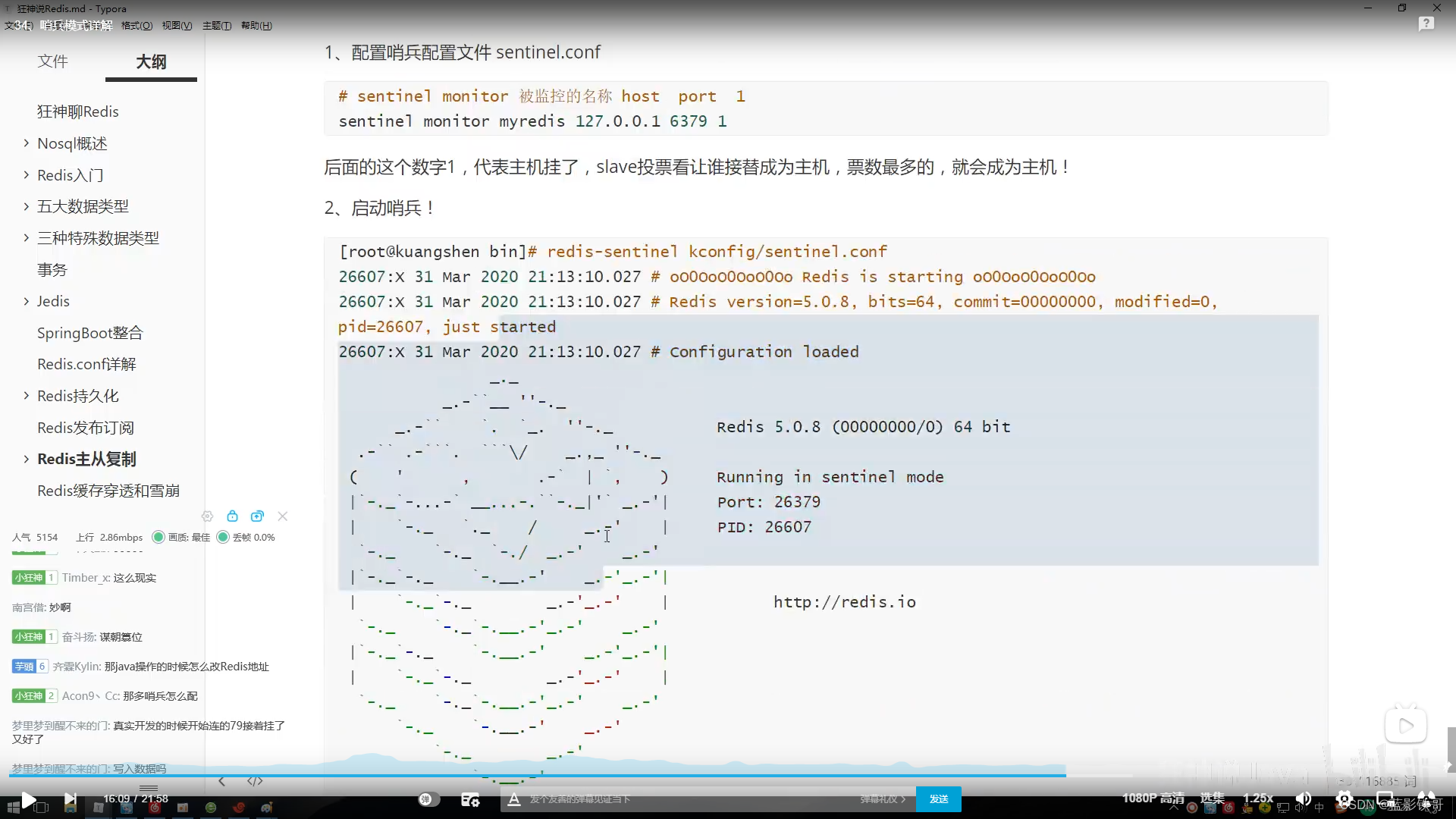1456x819 pixels.
Task: Open danmaku font style 'A' icon
Action: coord(514,799)
